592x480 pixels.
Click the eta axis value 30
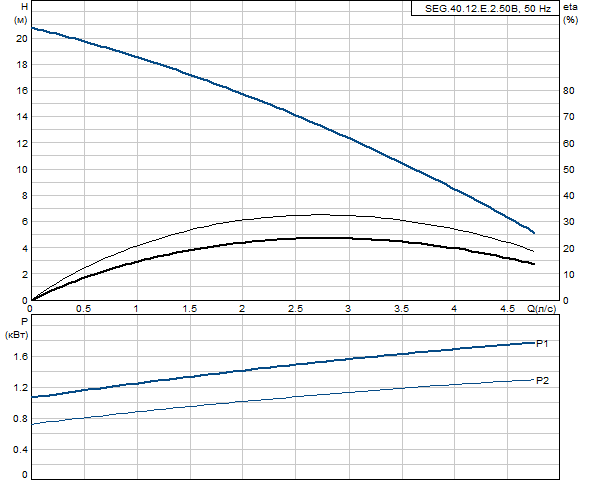click(569, 222)
